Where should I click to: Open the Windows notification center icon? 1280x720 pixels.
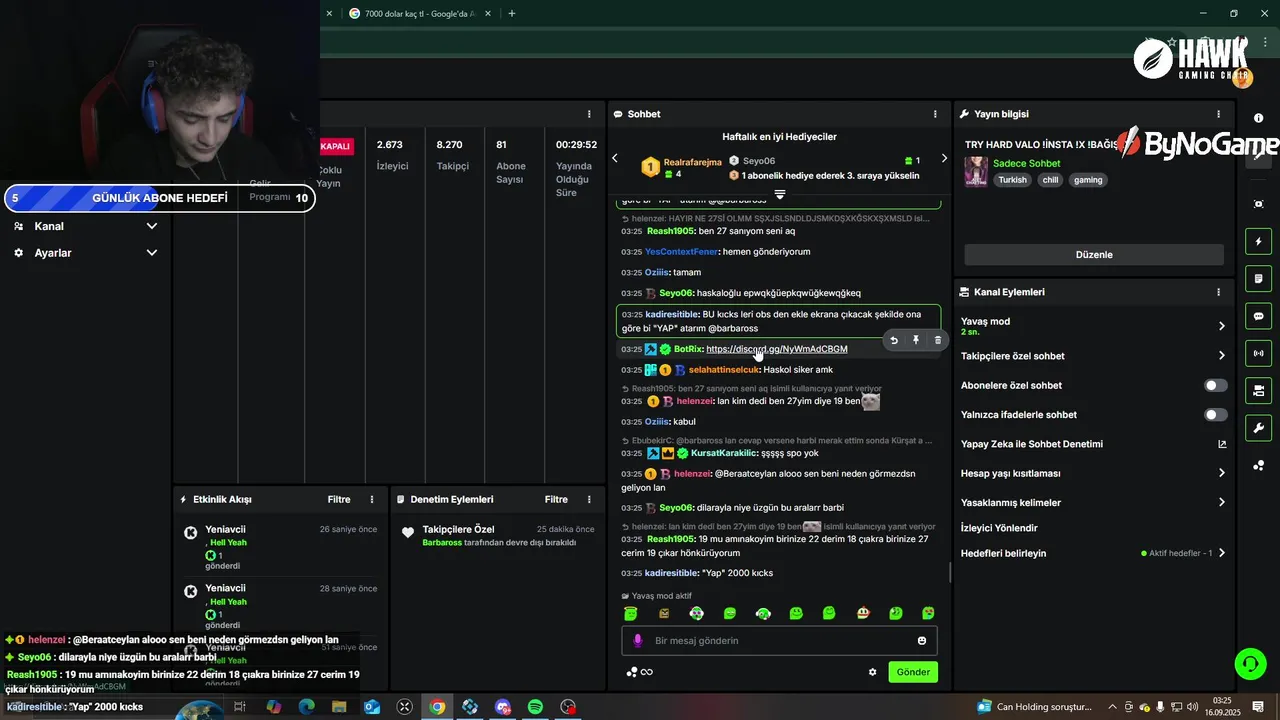click(x=1258, y=707)
